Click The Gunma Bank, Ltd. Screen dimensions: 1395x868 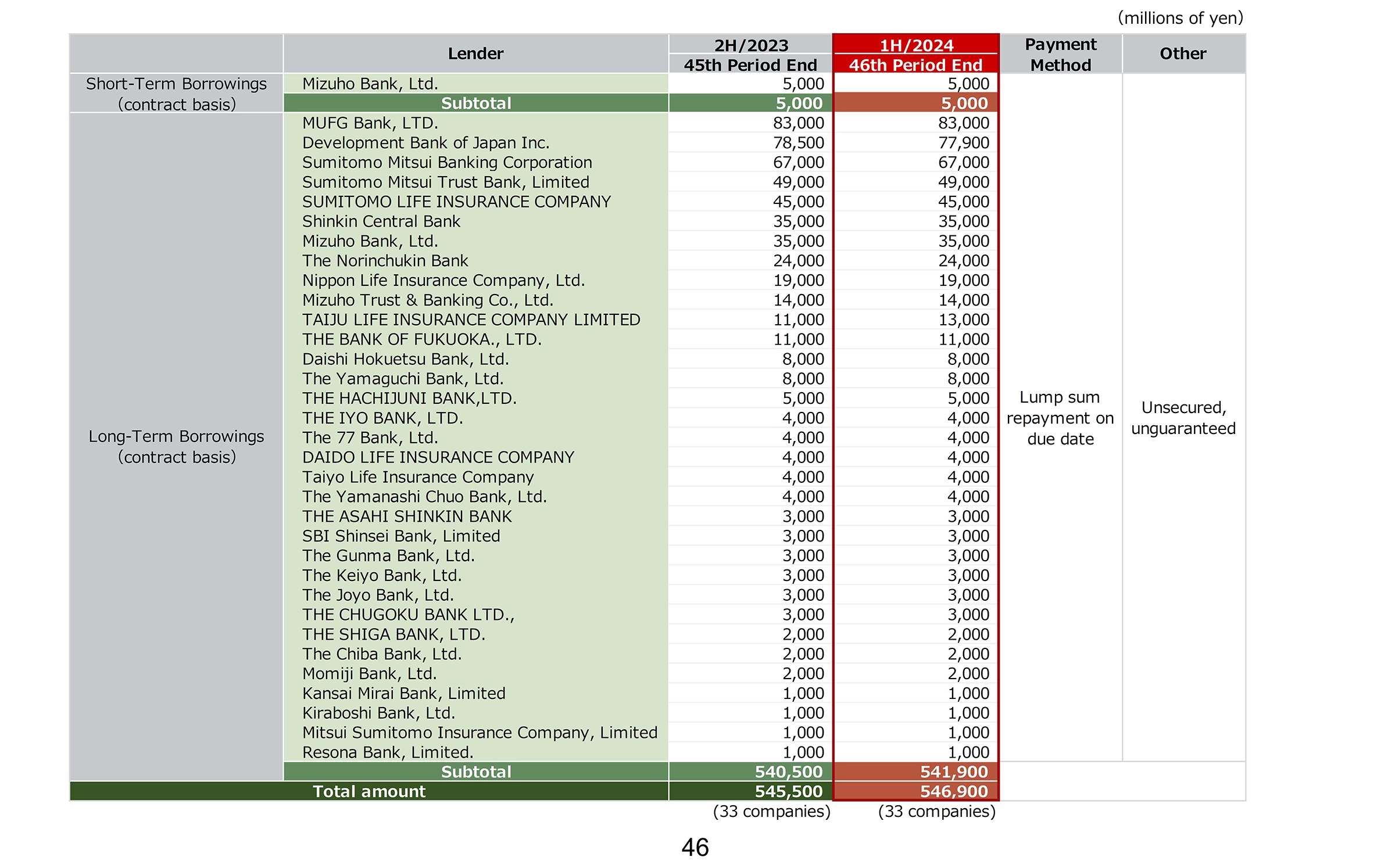click(x=388, y=556)
